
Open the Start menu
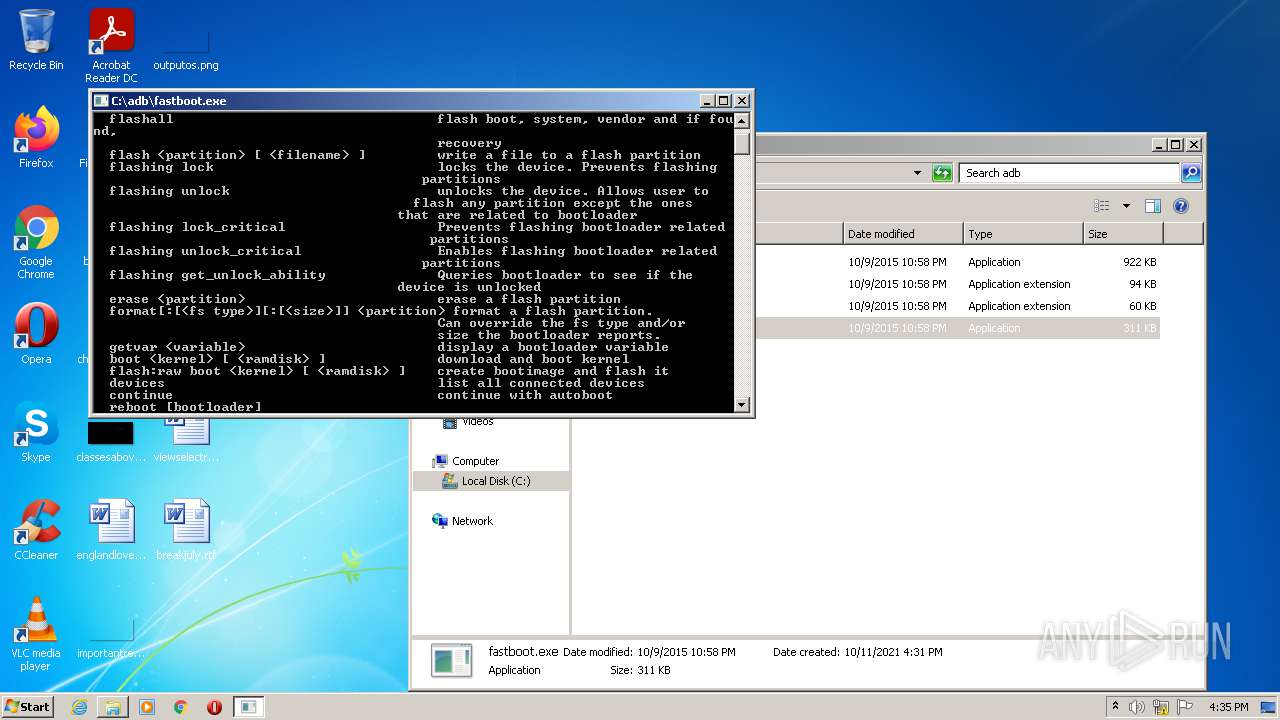[x=27, y=707]
